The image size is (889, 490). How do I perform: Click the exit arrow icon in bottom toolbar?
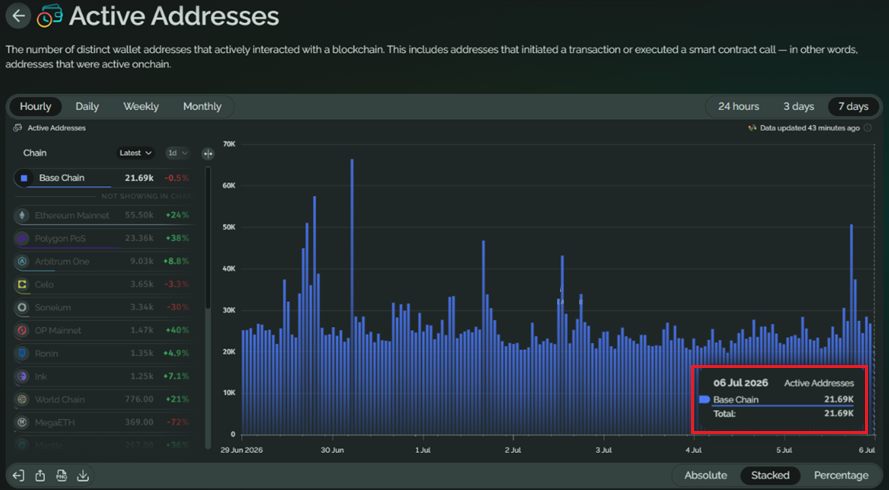[x=18, y=475]
